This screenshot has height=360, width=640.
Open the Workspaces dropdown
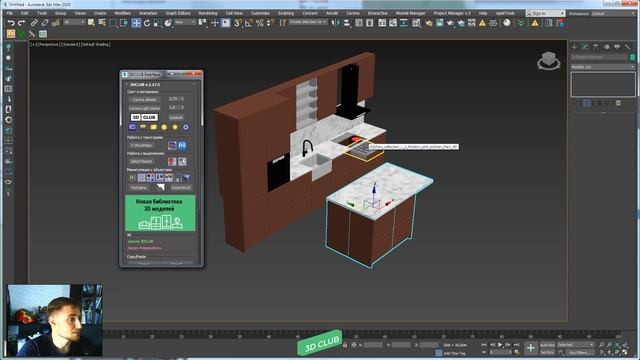613,13
